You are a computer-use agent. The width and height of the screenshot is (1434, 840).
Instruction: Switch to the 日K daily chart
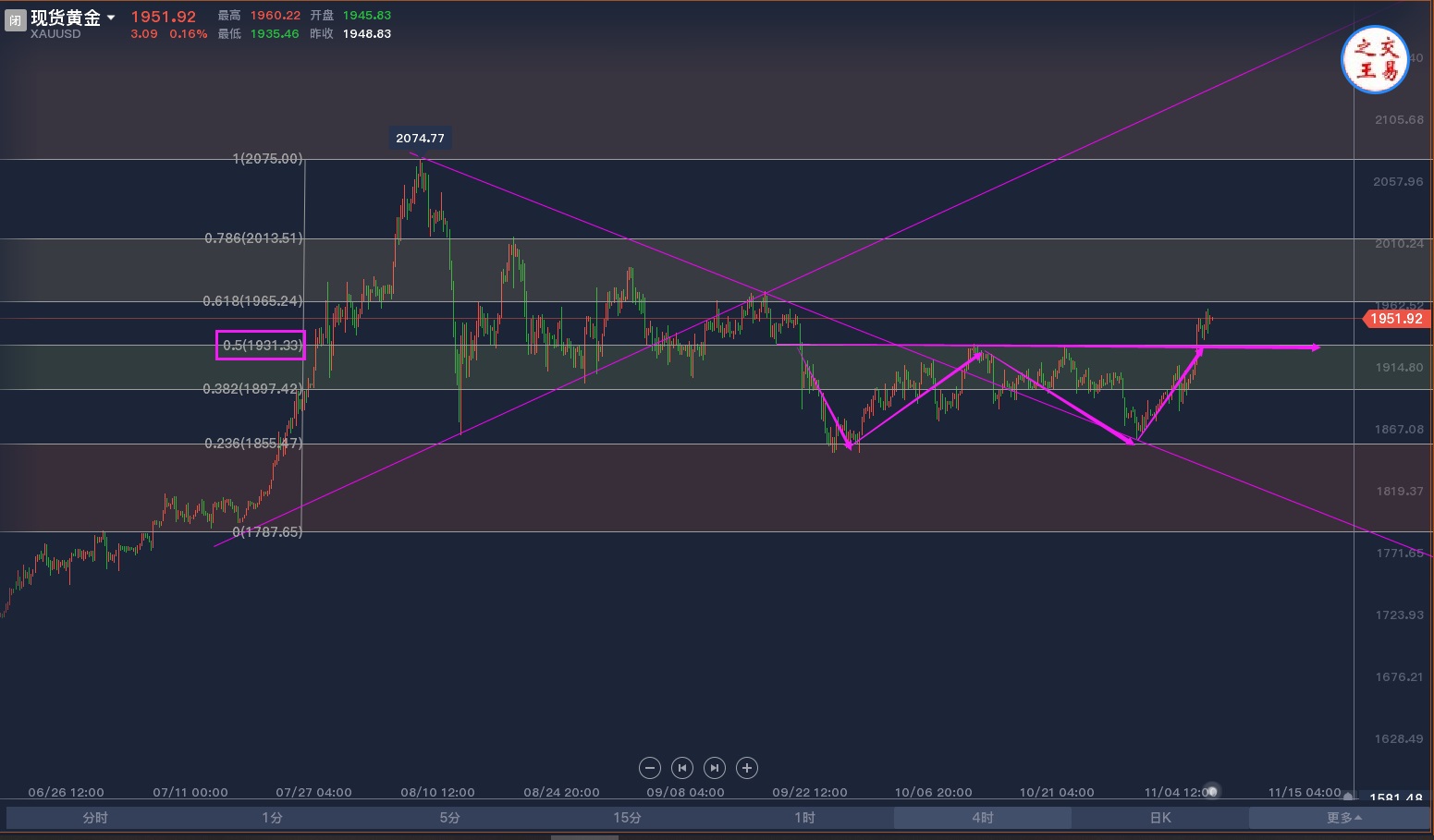[x=1160, y=818]
